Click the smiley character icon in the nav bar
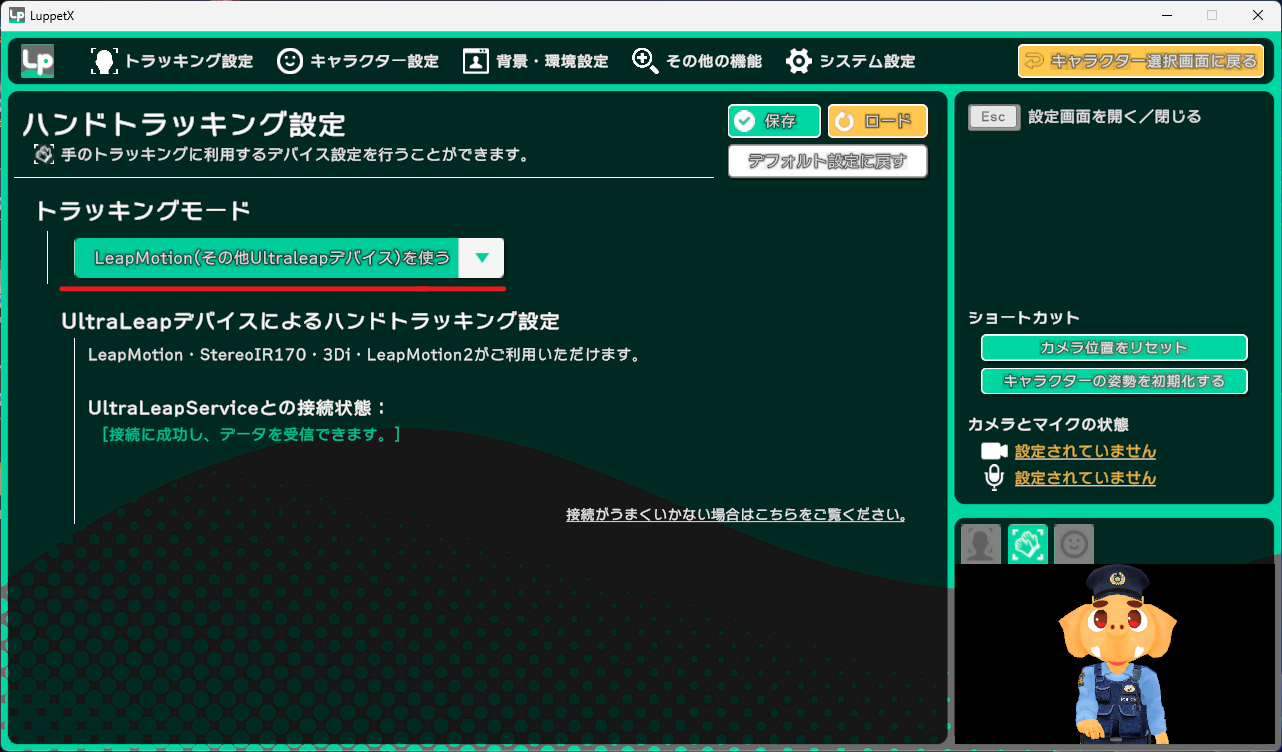The height and width of the screenshot is (752, 1282). tap(290, 61)
